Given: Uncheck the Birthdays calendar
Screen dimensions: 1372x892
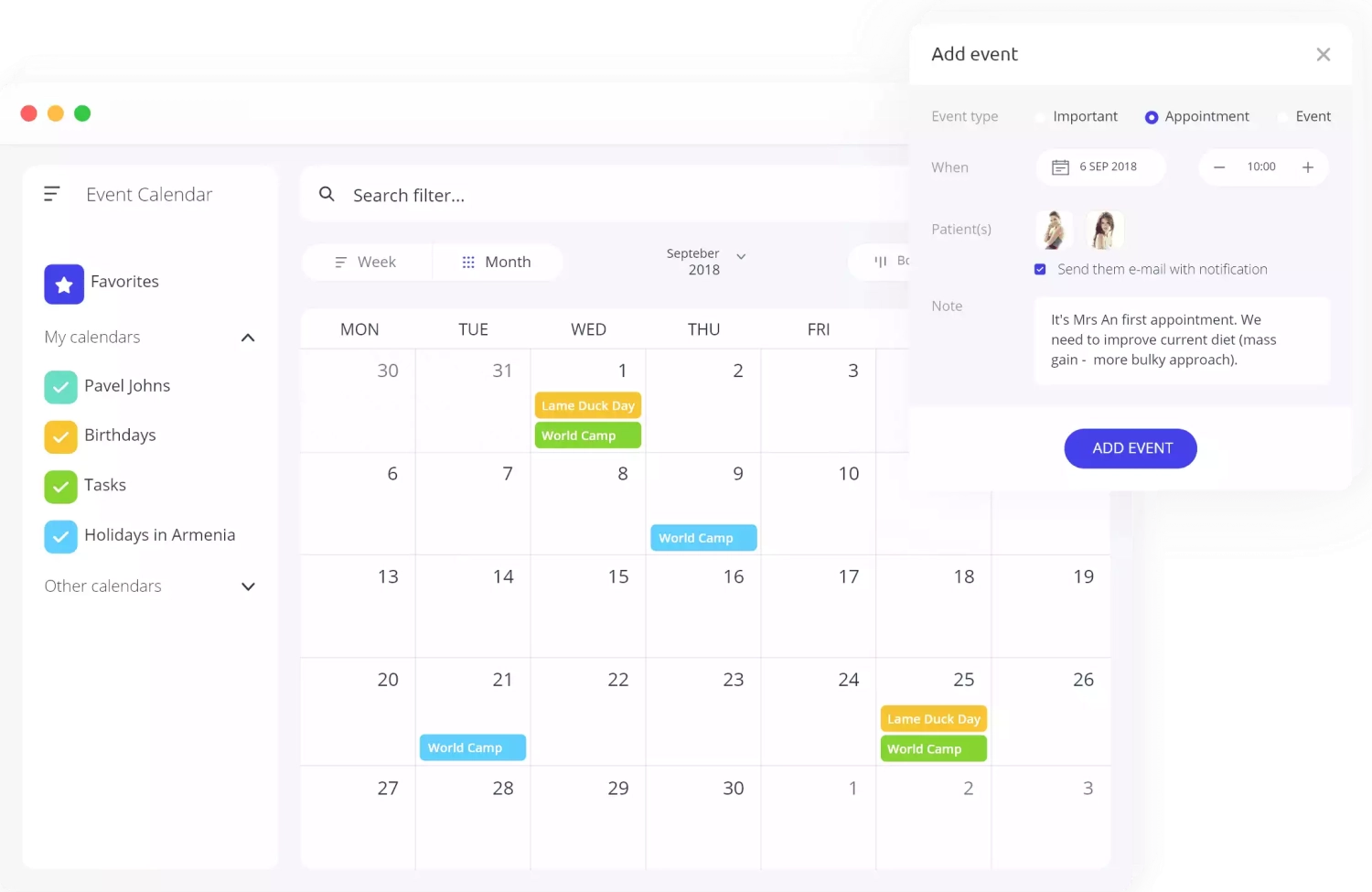Looking at the screenshot, I should [x=60, y=436].
